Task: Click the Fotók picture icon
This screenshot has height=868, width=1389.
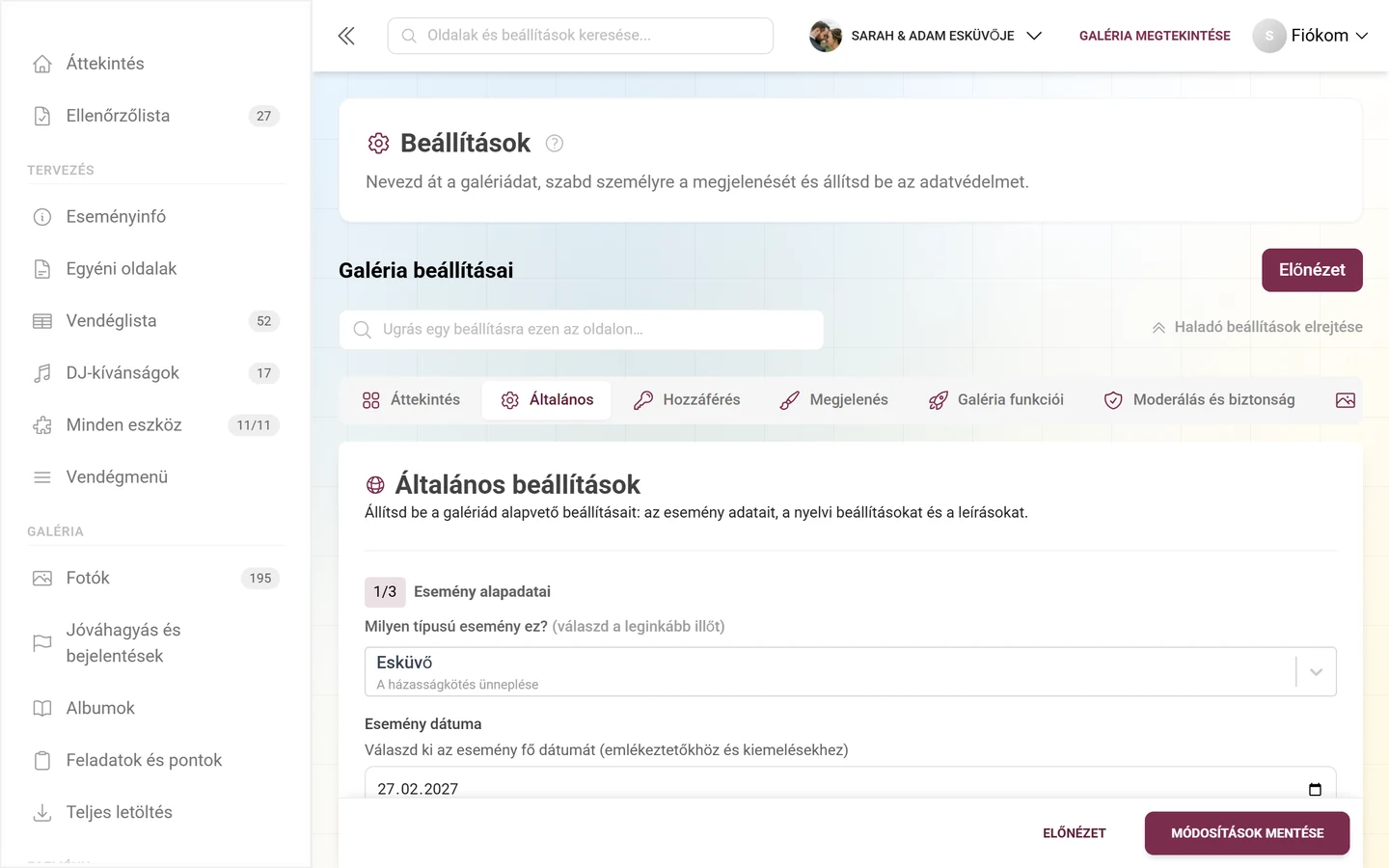Action: [42, 579]
